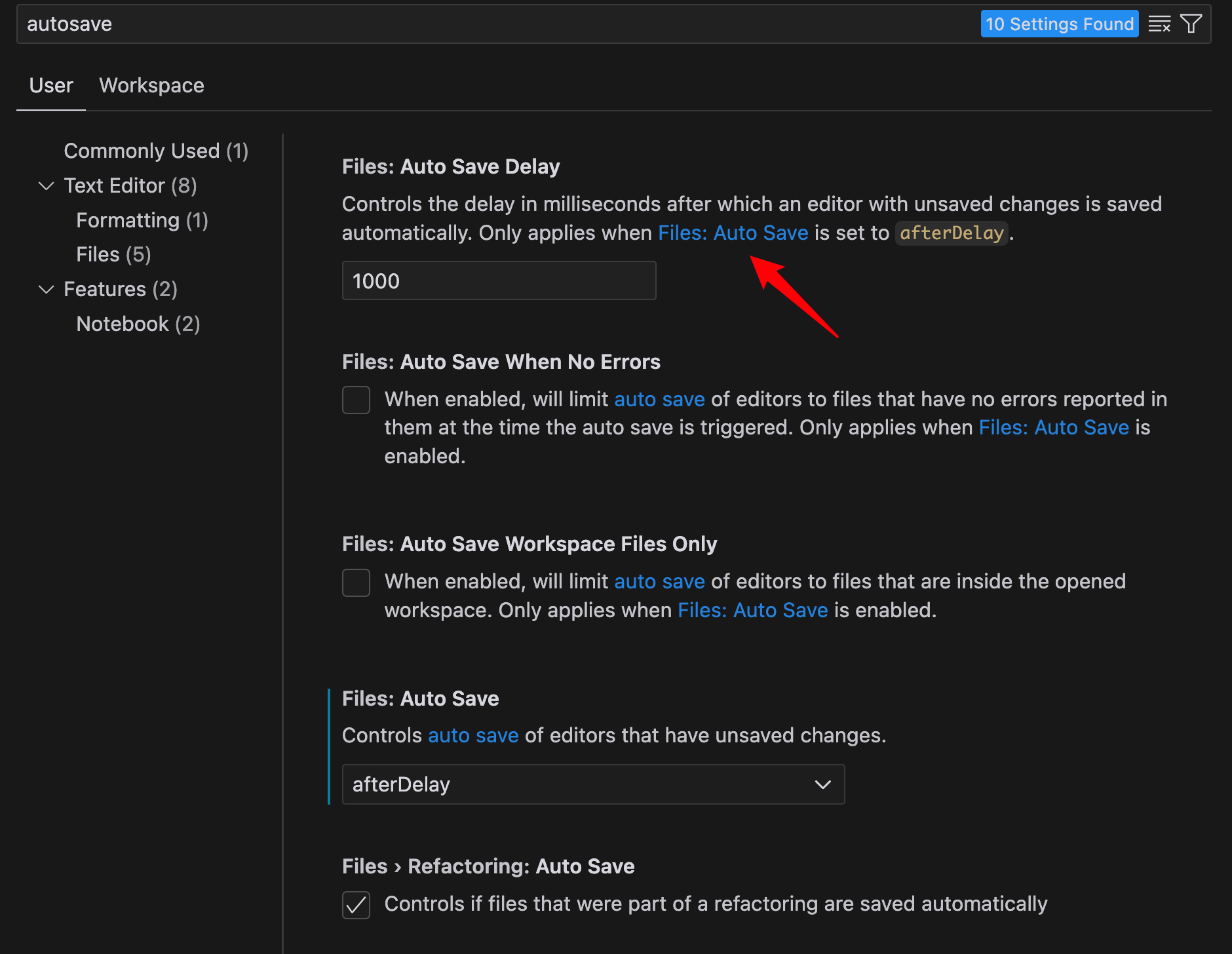Select the Formatting category
Screen dimensions: 1232x954
pyautogui.click(x=142, y=220)
